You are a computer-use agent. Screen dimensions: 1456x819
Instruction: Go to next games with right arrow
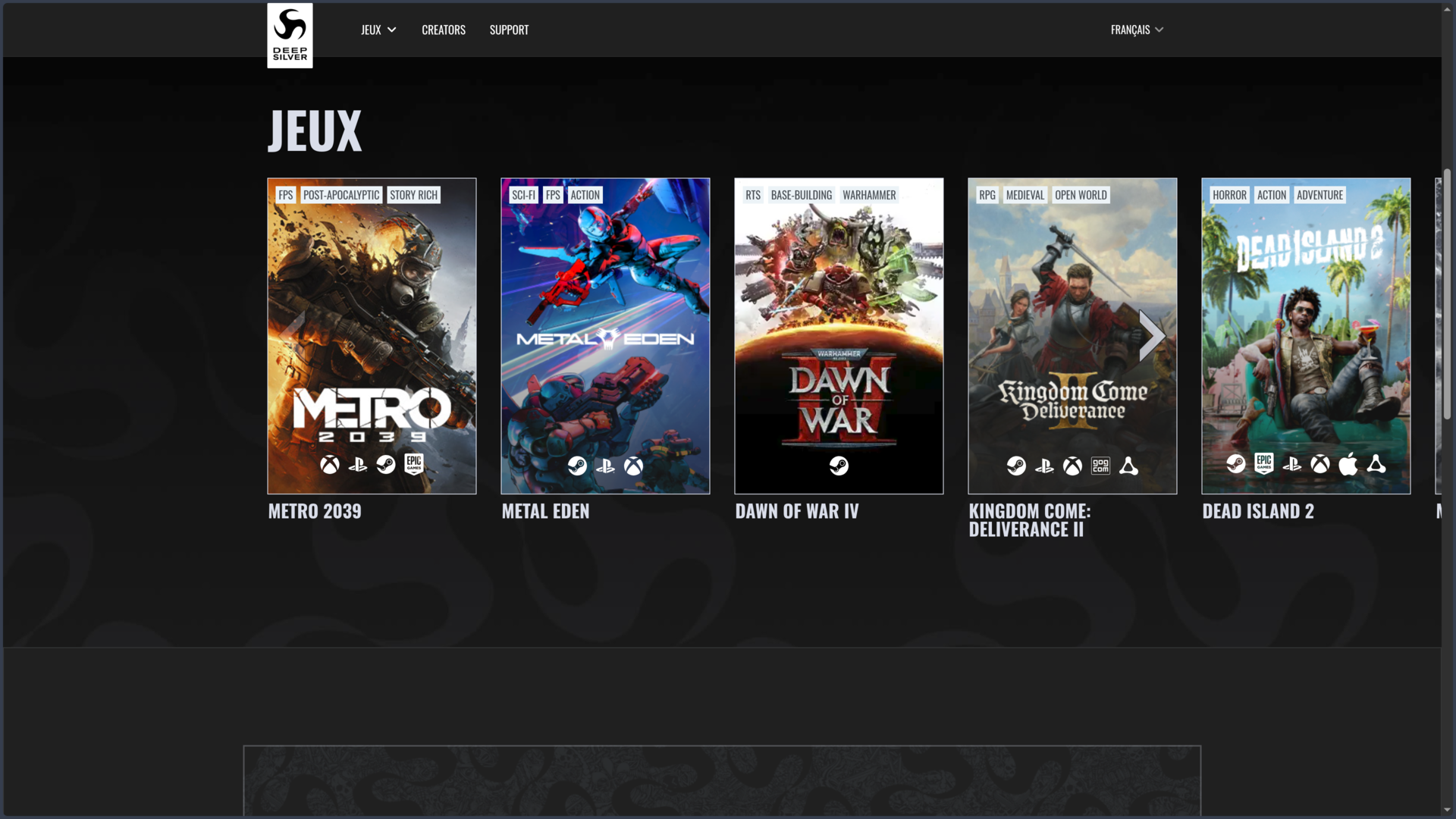click(1151, 335)
